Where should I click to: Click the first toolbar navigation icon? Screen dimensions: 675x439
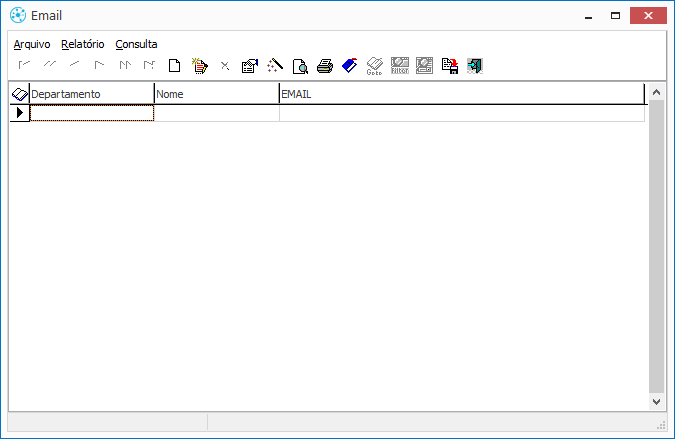[24, 65]
